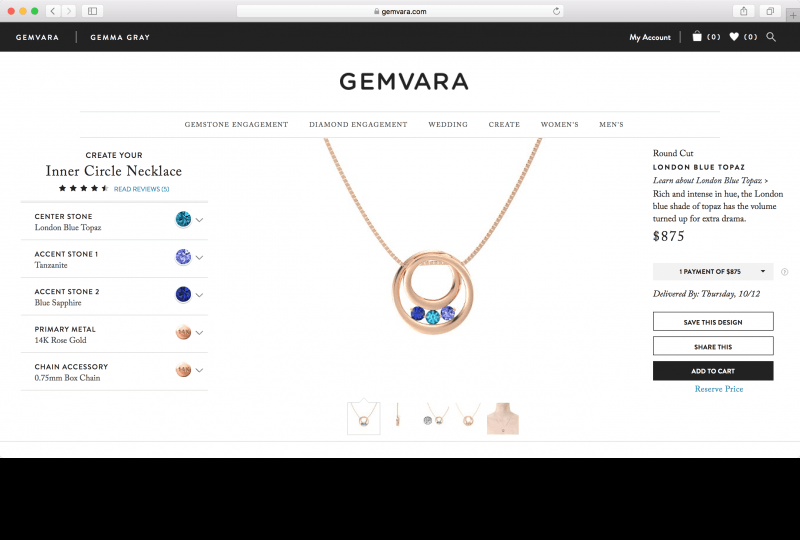This screenshot has height=540, width=800.
Task: Reload page with the refresh icon
Action: click(556, 11)
